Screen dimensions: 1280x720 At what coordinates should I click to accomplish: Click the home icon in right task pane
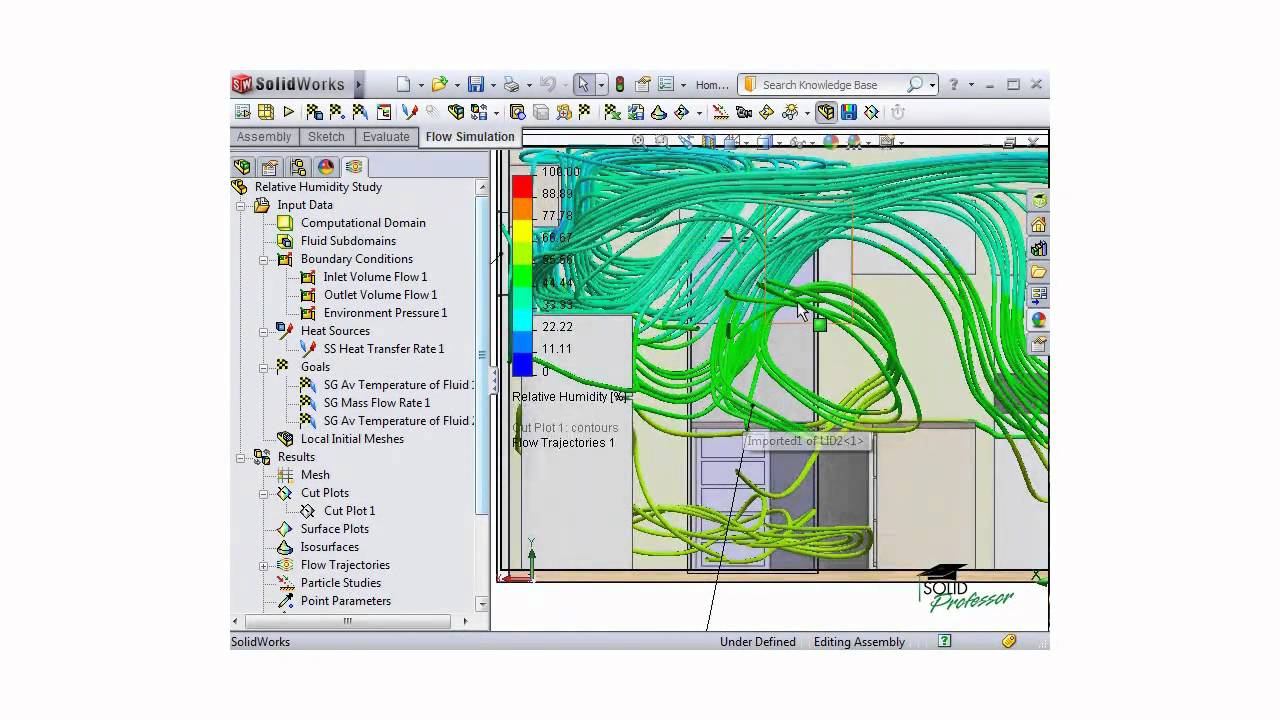tap(1039, 225)
